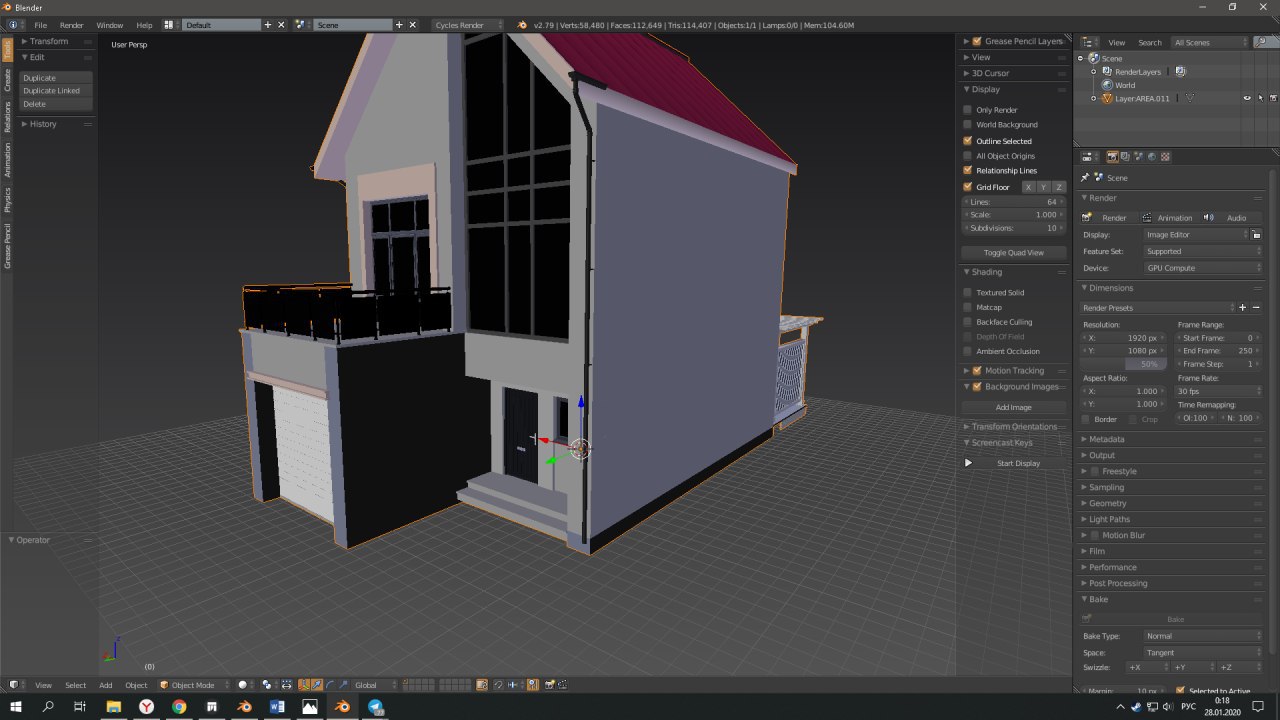Enable the Backface Culling checkbox
The width and height of the screenshot is (1280, 720).
pyautogui.click(x=967, y=322)
